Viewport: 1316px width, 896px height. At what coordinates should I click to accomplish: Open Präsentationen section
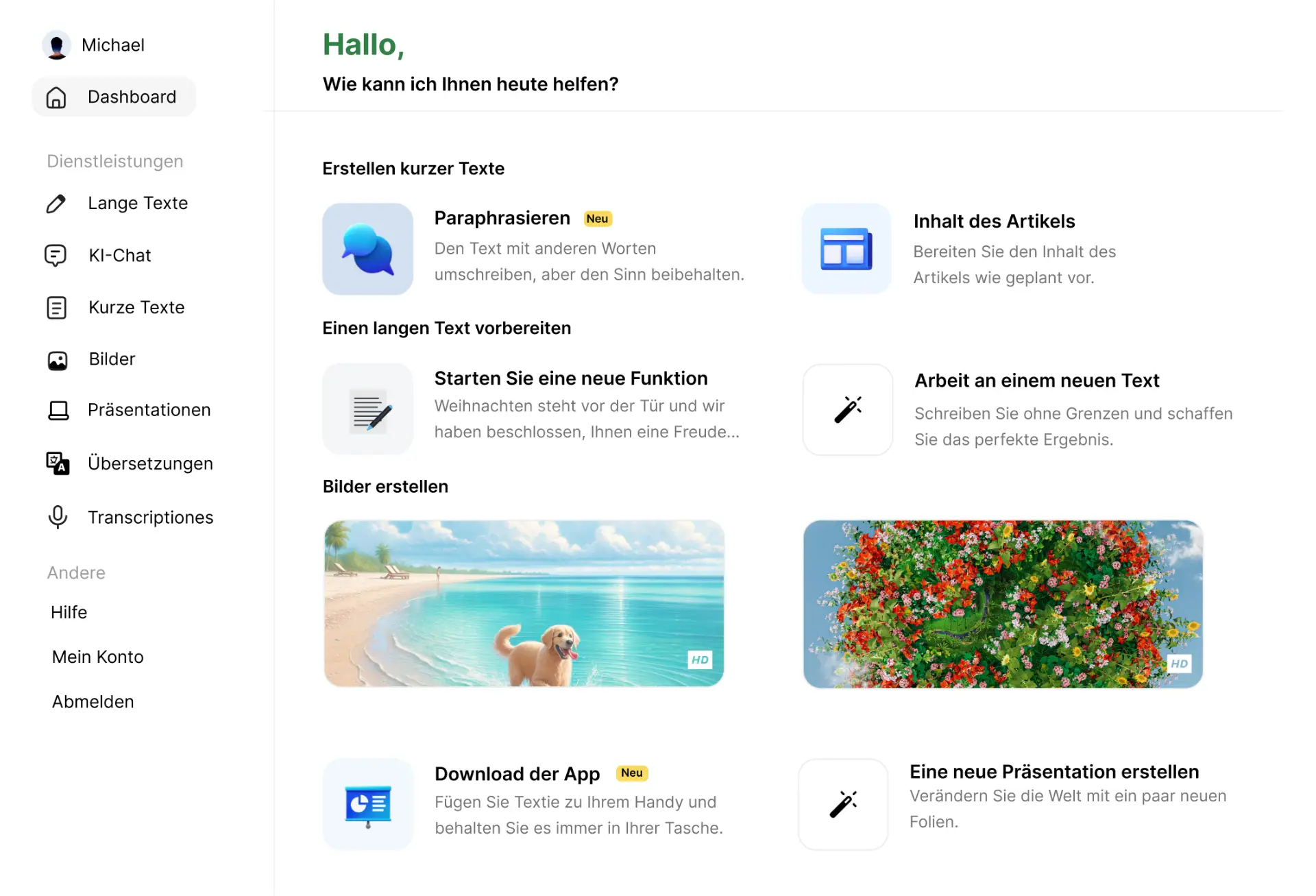coord(148,410)
